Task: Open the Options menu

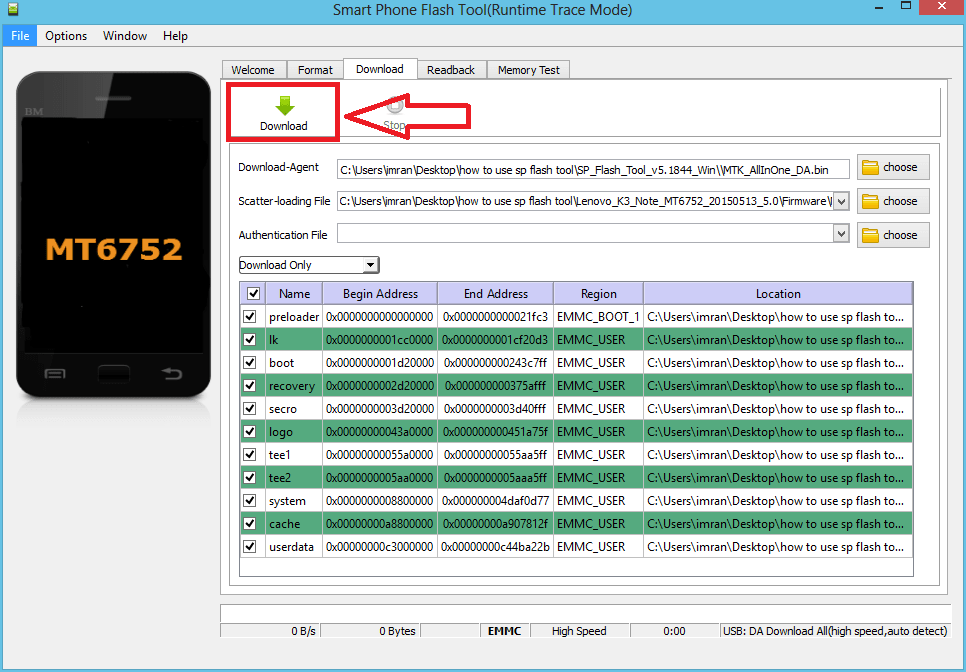Action: point(66,36)
